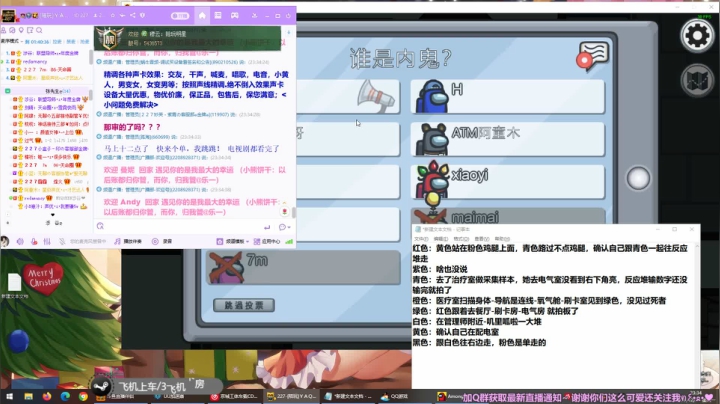Open the Notepad 帮助 menu
720x404 pixels.
coord(502,239)
